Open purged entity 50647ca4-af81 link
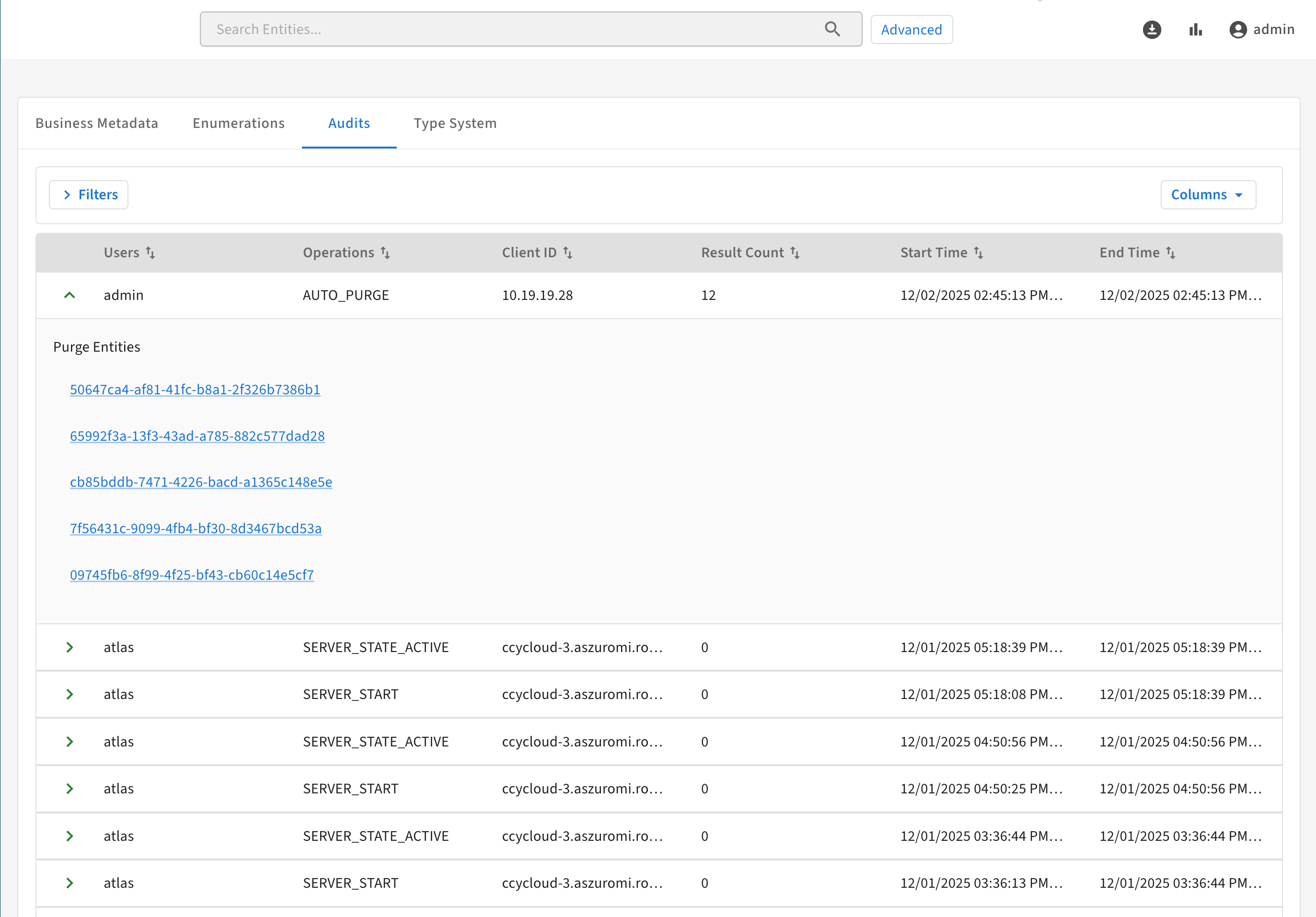 pyautogui.click(x=195, y=390)
